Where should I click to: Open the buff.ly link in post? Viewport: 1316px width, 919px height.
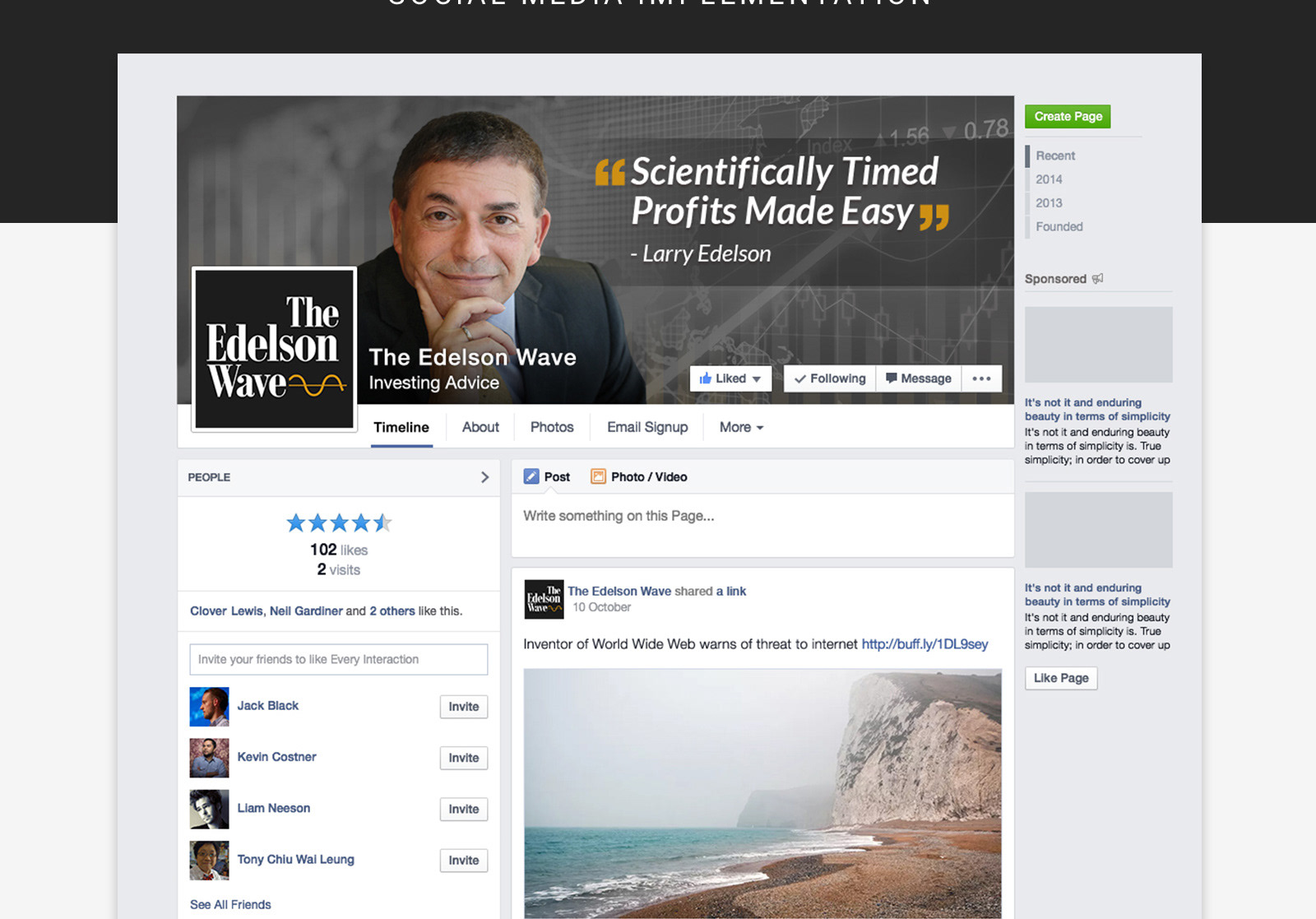point(924,644)
